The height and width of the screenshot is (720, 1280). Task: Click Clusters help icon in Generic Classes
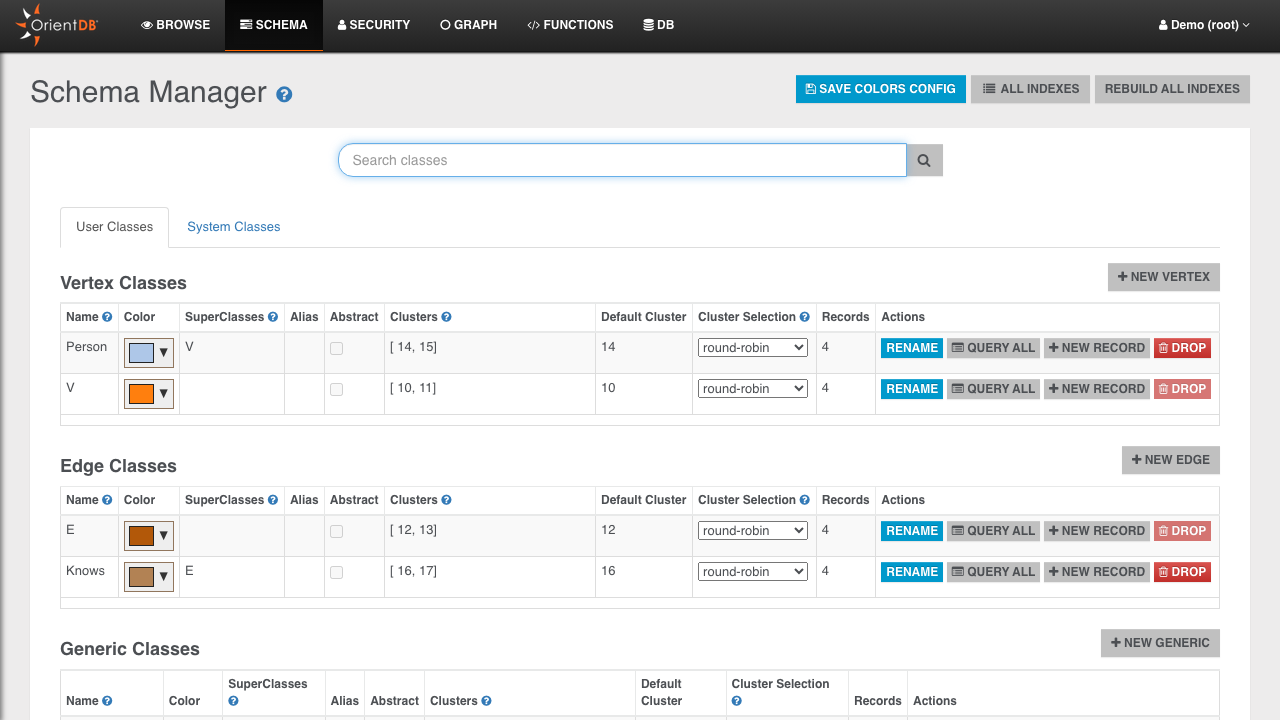pyautogui.click(x=486, y=701)
